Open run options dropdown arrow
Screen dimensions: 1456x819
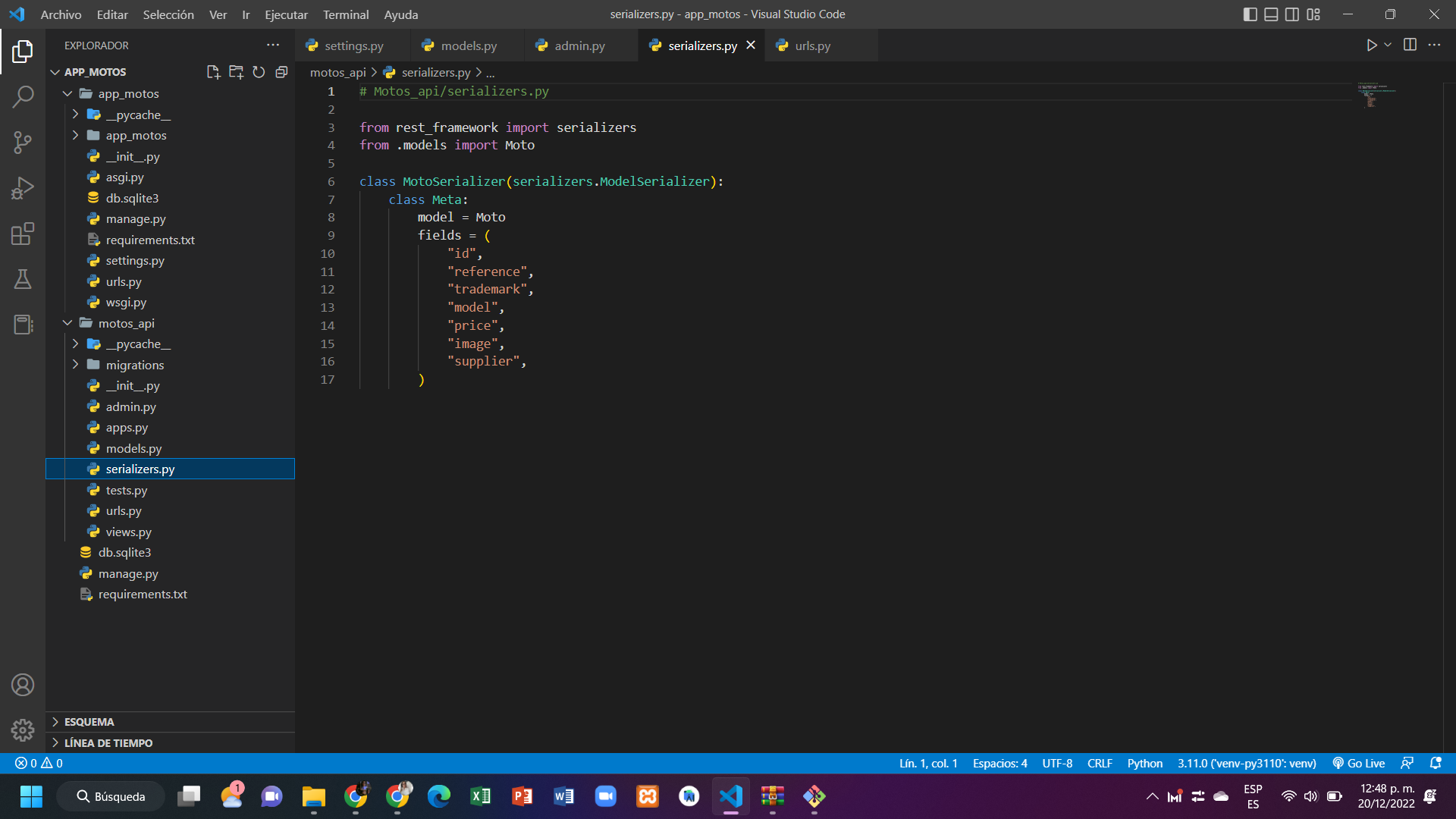[x=1388, y=45]
